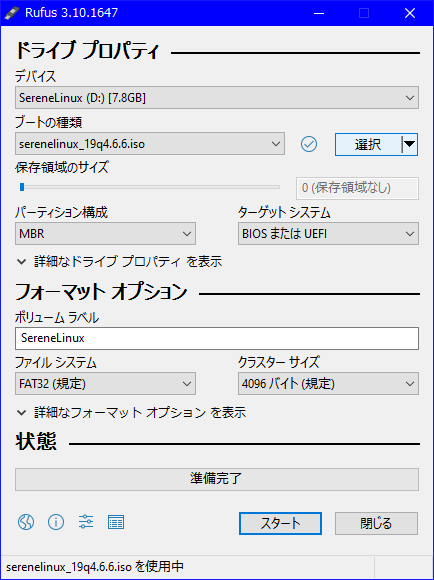Viewport: 434px width, 580px height.
Task: Open the 選択 button's arrow dropdown
Action: pos(410,144)
